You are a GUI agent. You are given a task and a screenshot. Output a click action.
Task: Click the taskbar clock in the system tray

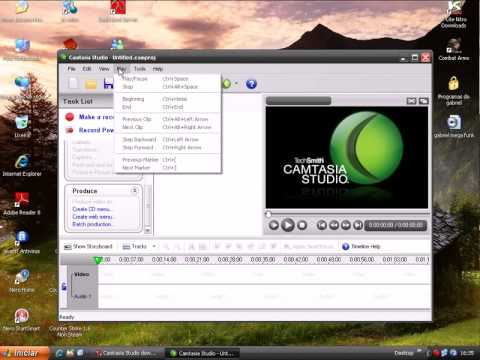coord(467,353)
